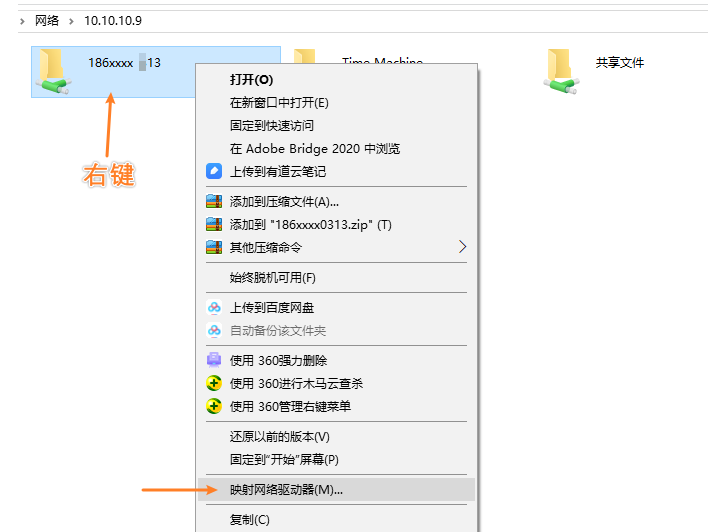Click the 186xxxx shared folder icon
This screenshot has height=532, width=714.
52,71
